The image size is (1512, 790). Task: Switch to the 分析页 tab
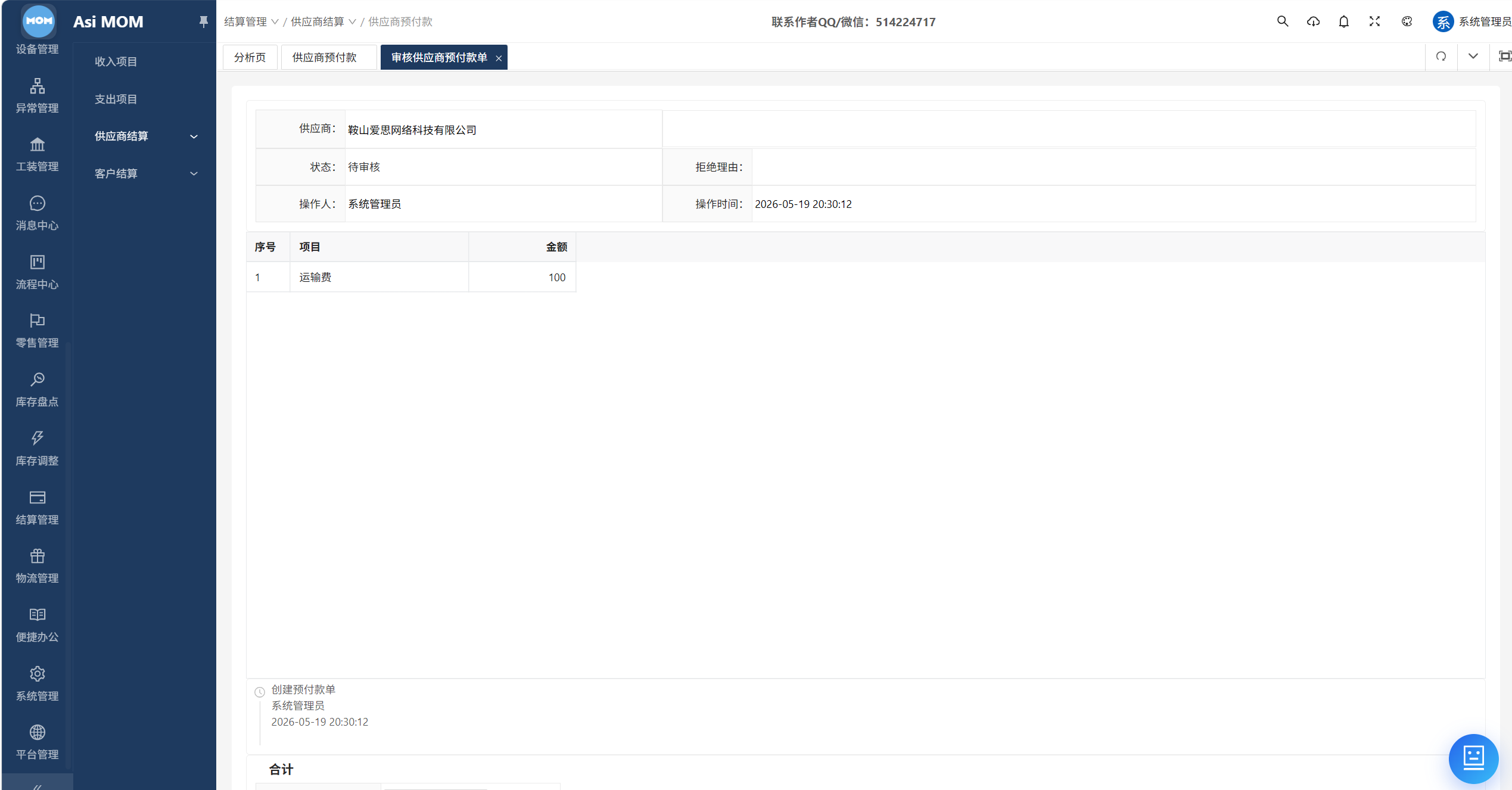pyautogui.click(x=250, y=57)
